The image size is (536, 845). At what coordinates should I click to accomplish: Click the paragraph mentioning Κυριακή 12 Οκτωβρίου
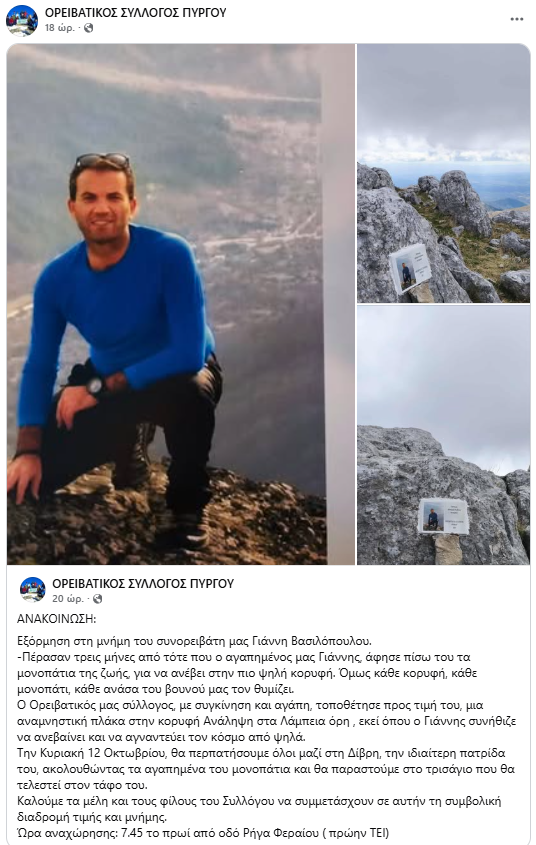(266, 769)
